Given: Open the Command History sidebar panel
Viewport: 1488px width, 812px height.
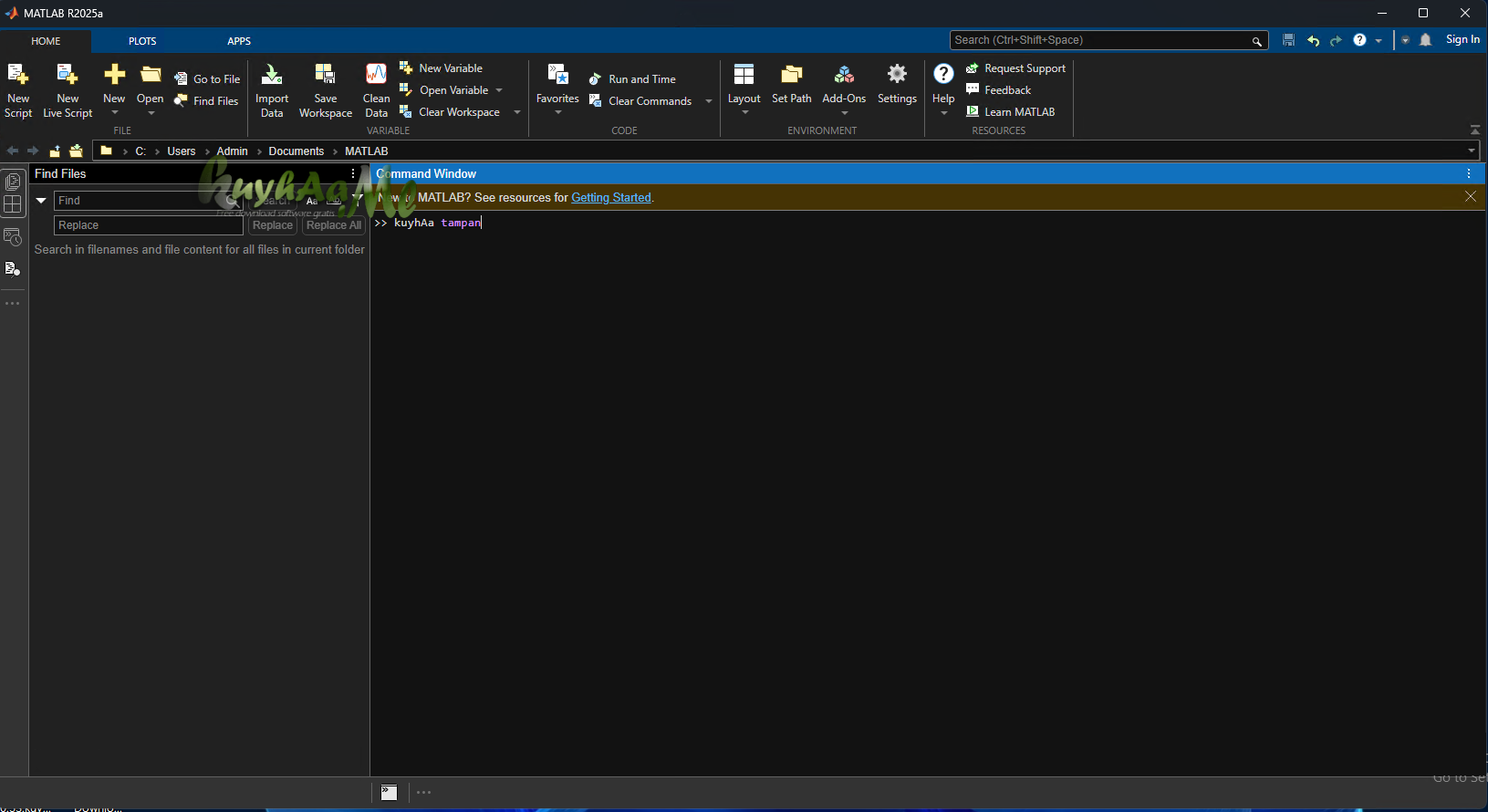Looking at the screenshot, I should pos(13,237).
